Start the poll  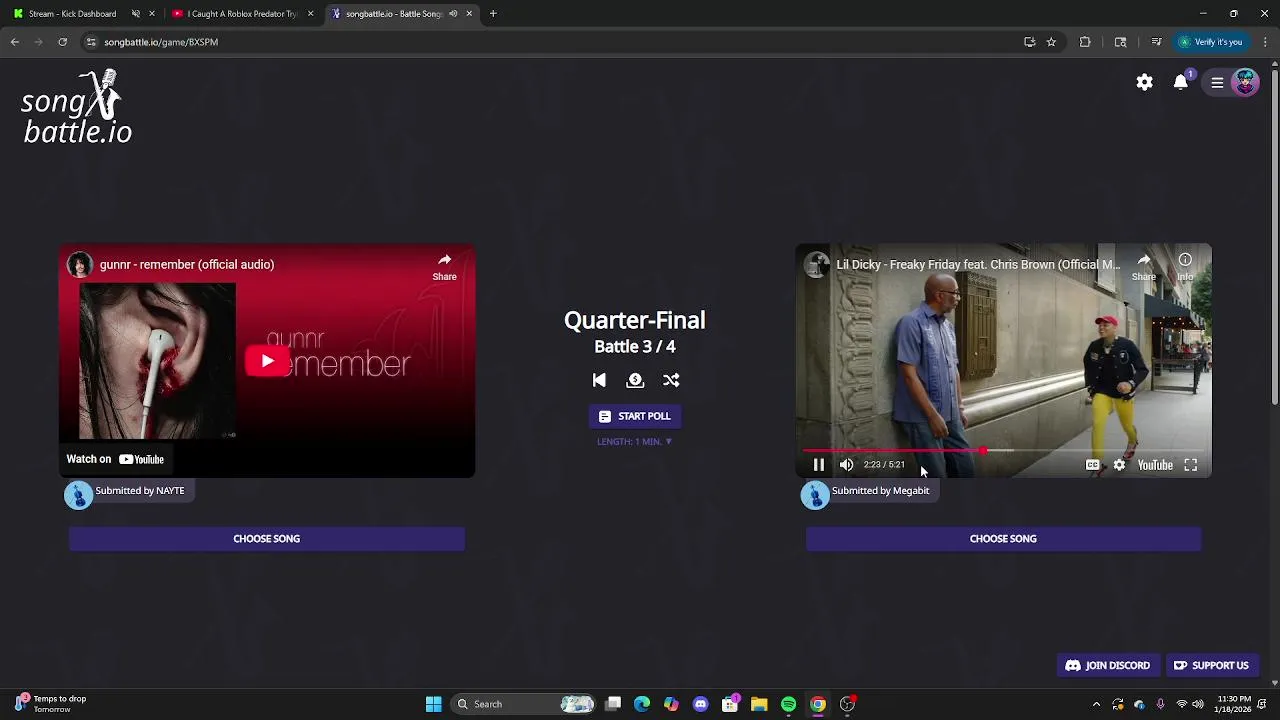tap(635, 416)
